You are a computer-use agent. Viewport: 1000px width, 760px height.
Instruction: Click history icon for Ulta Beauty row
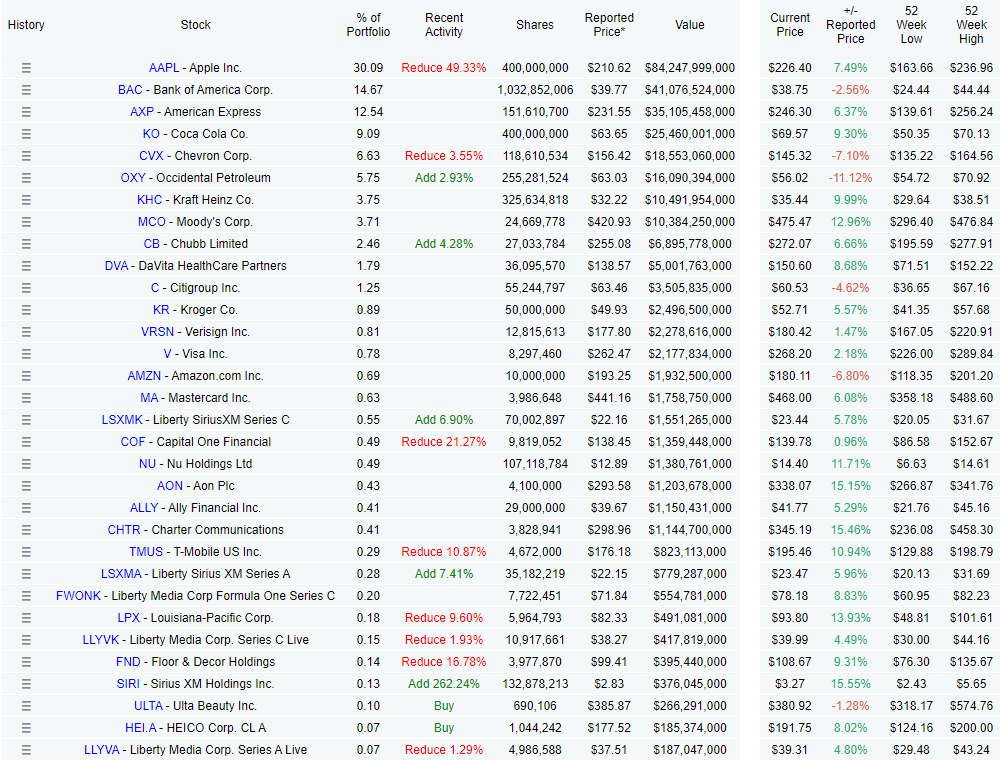pos(26,706)
